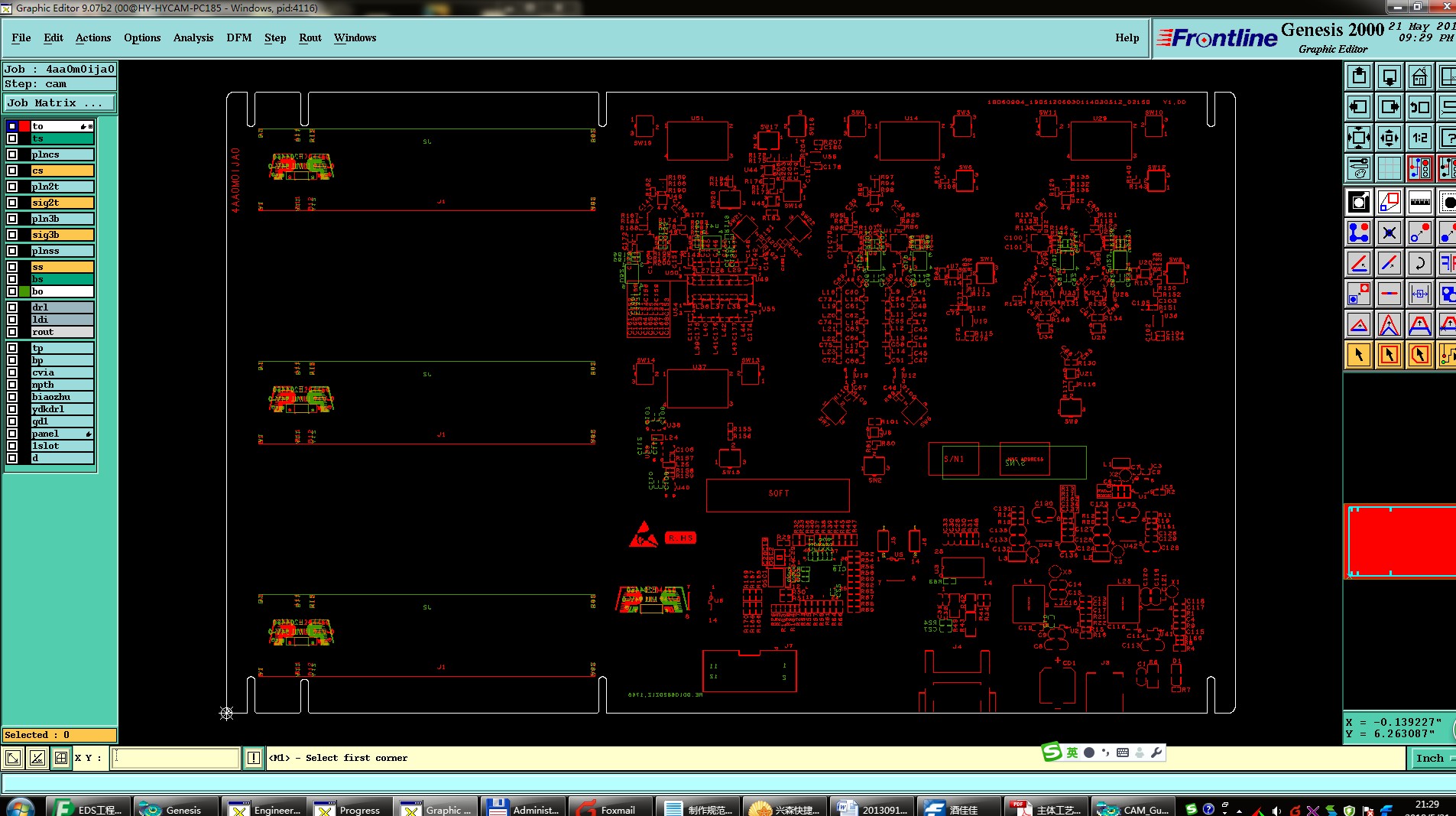Image resolution: width=1456 pixels, height=816 pixels.
Task: Click the crosshair grid icon beside X Y label
Action: coord(60,758)
